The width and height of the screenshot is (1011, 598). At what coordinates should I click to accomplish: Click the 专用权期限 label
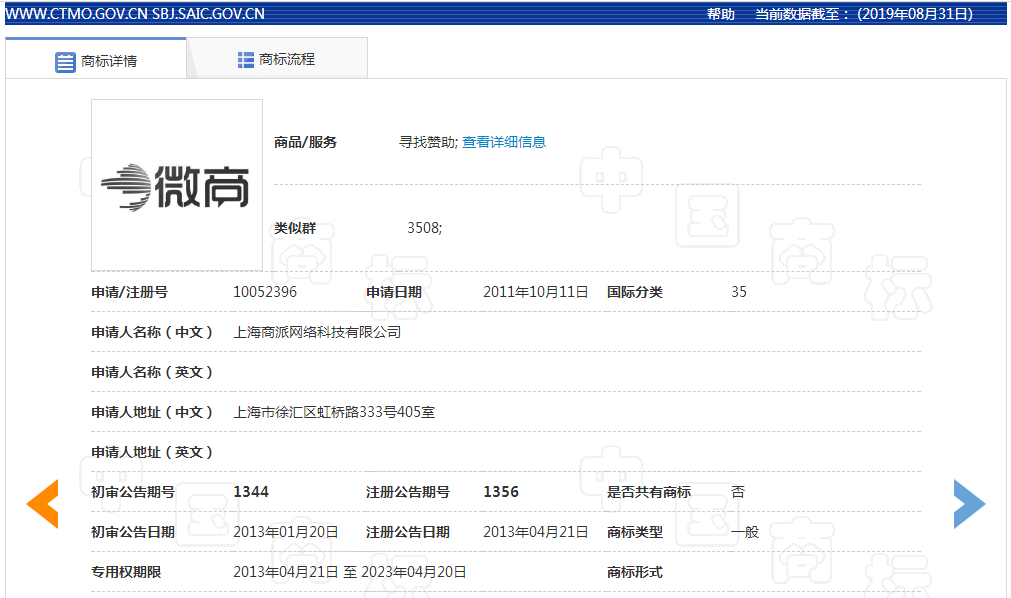[126, 572]
